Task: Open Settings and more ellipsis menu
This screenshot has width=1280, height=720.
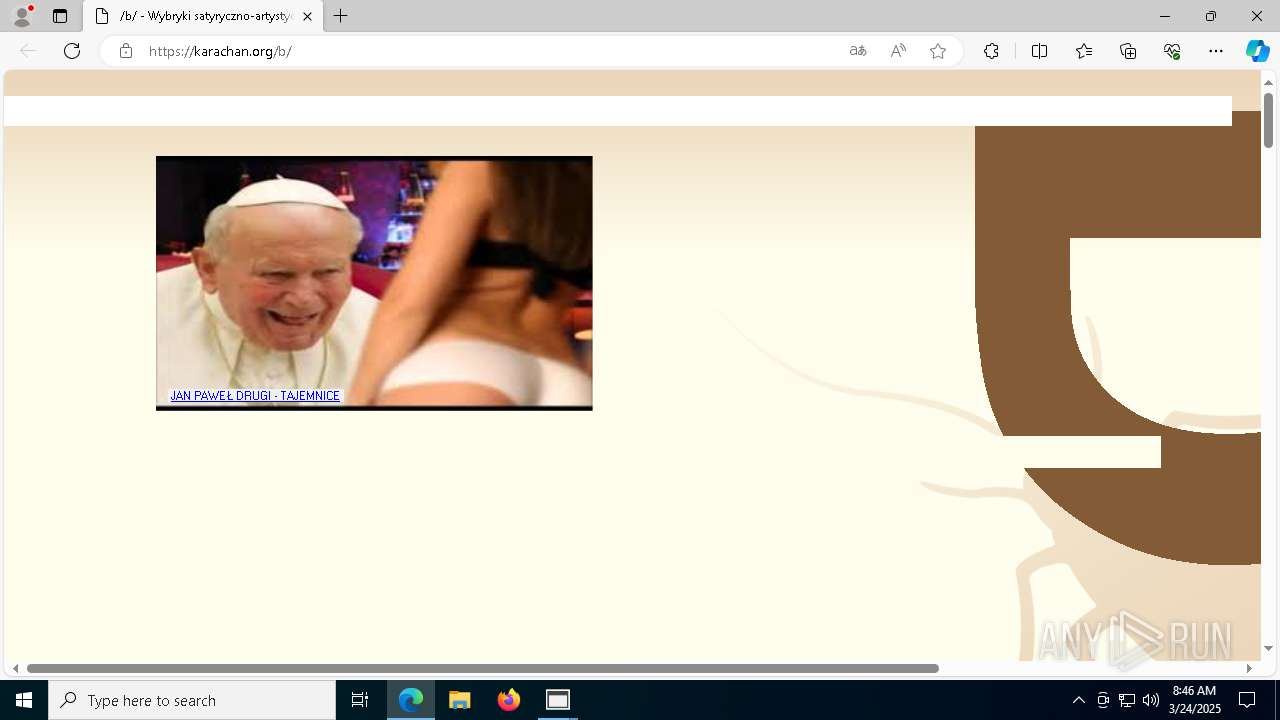Action: tap(1216, 51)
